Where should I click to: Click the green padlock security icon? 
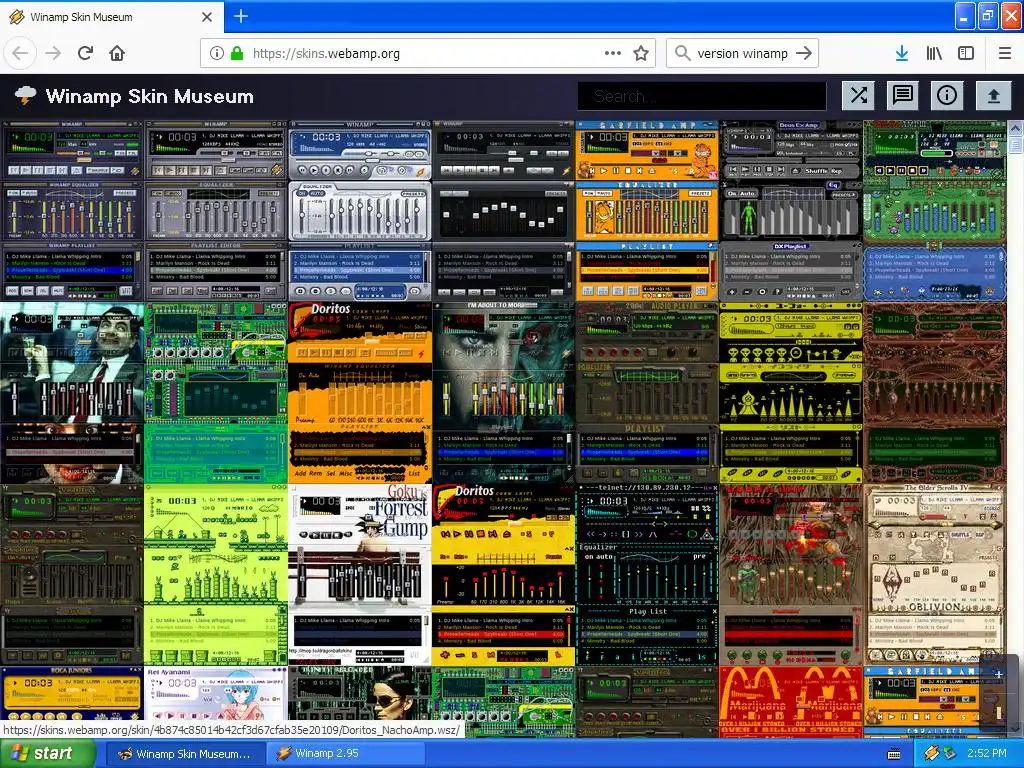click(237, 54)
